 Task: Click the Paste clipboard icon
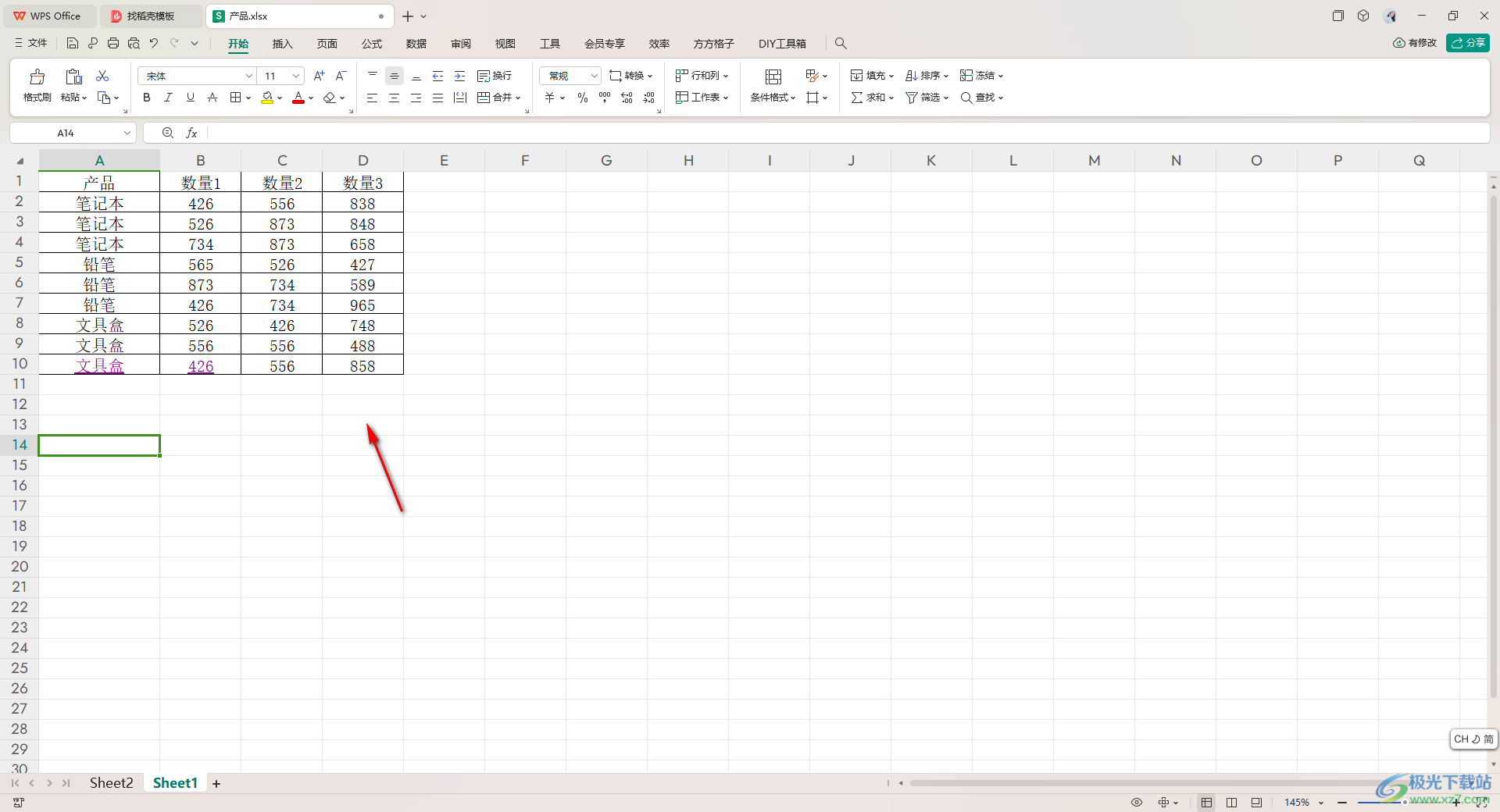coord(73,77)
